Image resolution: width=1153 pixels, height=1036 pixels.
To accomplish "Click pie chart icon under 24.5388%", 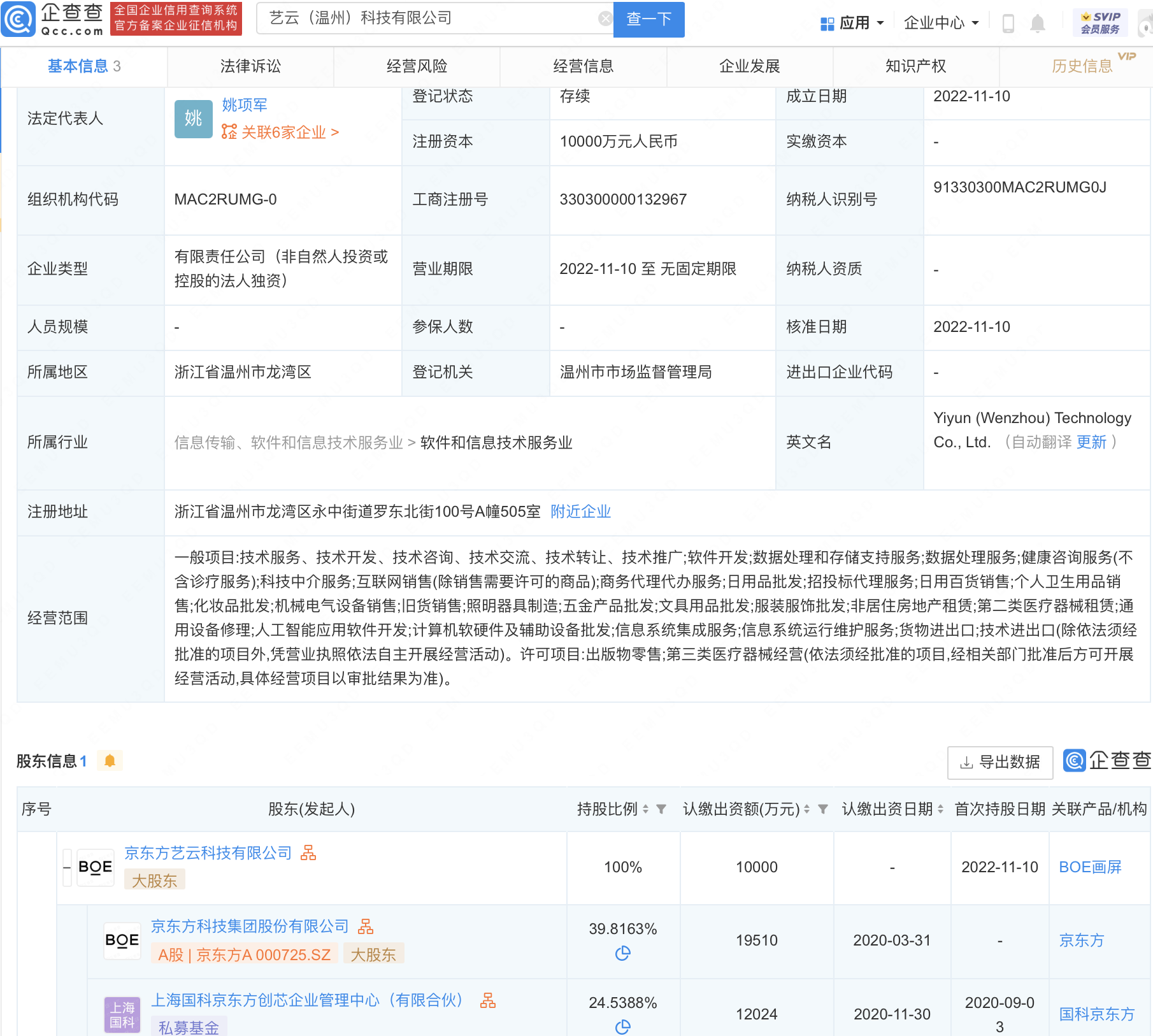I will point(623,1026).
